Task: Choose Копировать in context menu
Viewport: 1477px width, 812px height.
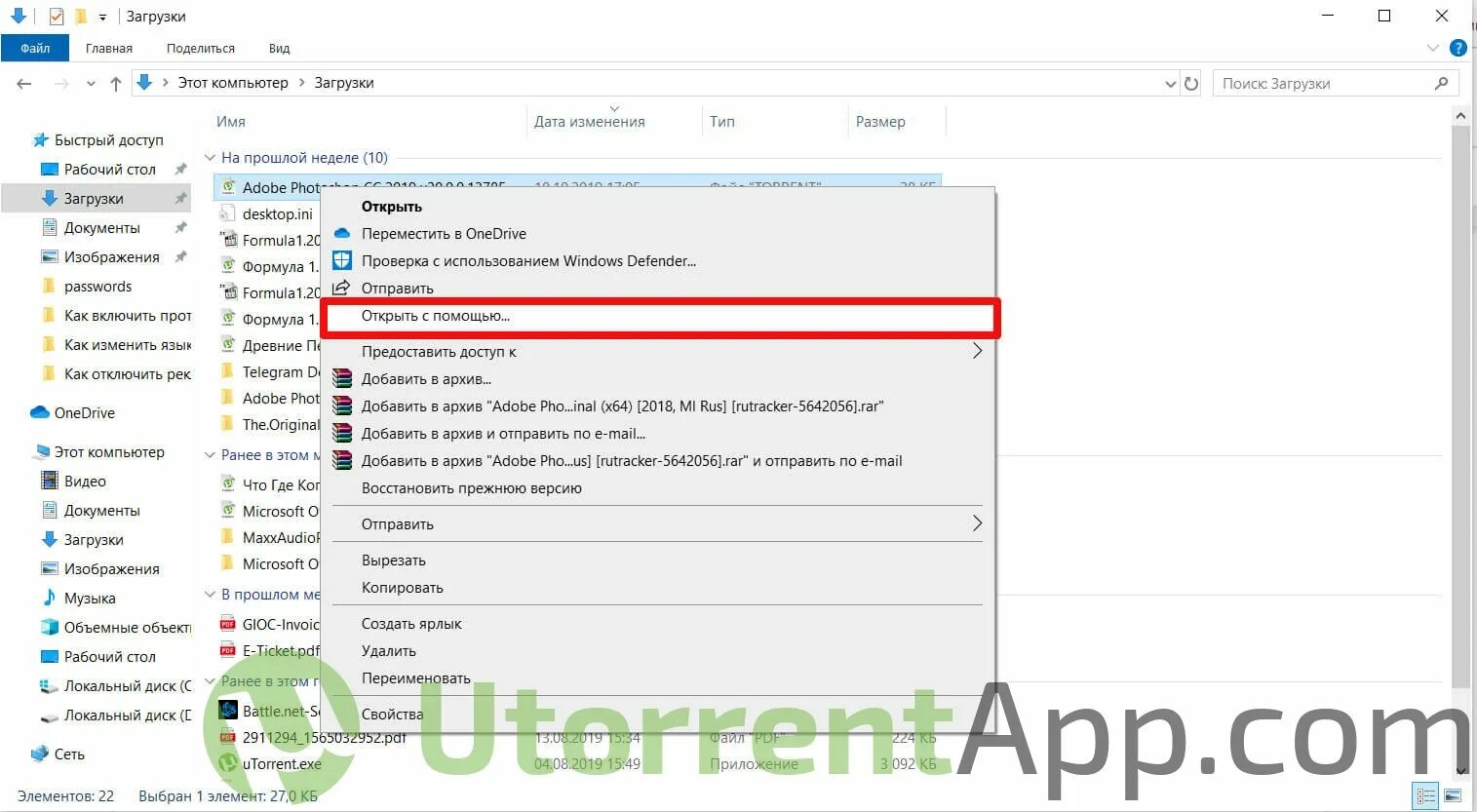Action: click(403, 588)
